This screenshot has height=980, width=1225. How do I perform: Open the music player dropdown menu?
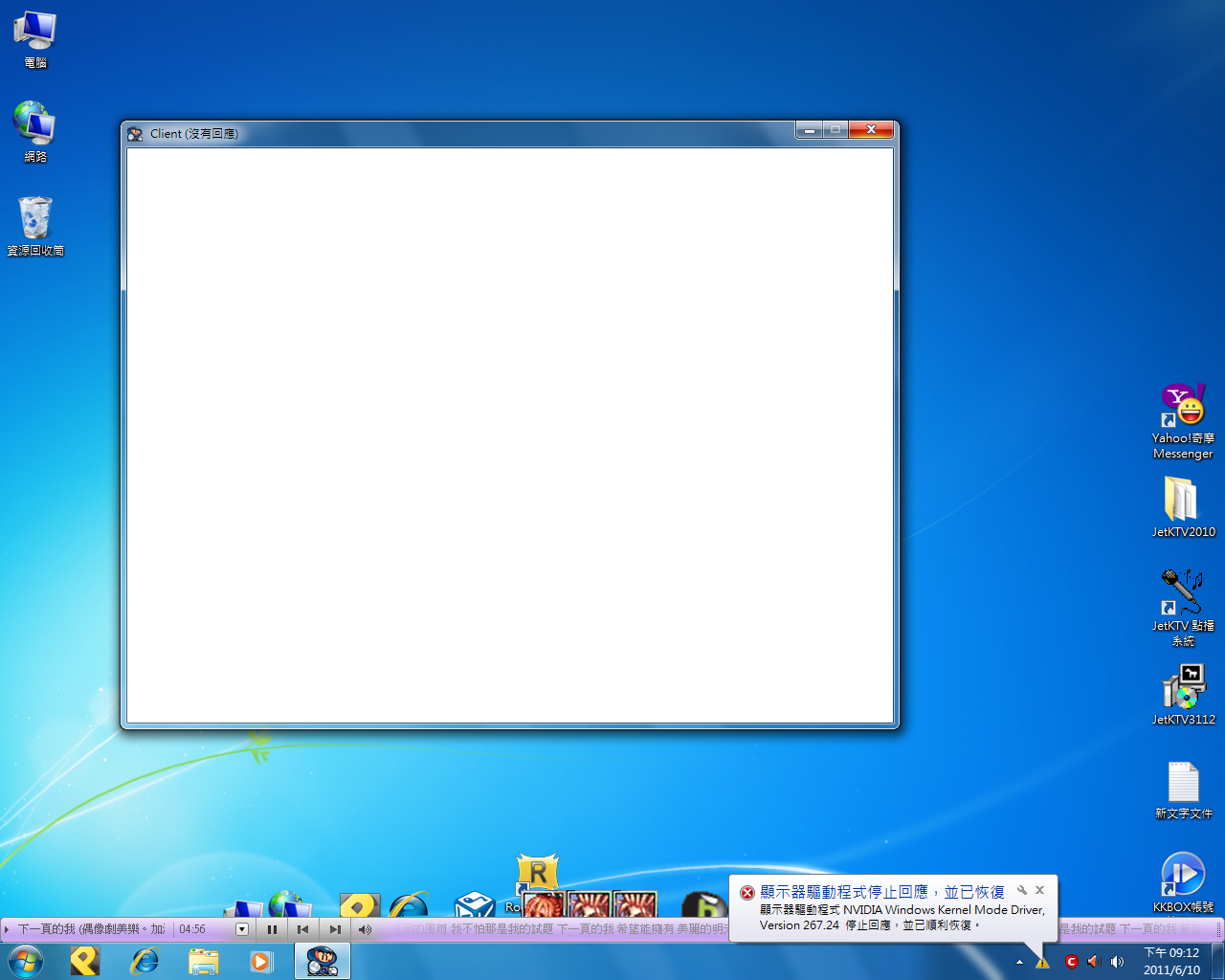tap(242, 929)
